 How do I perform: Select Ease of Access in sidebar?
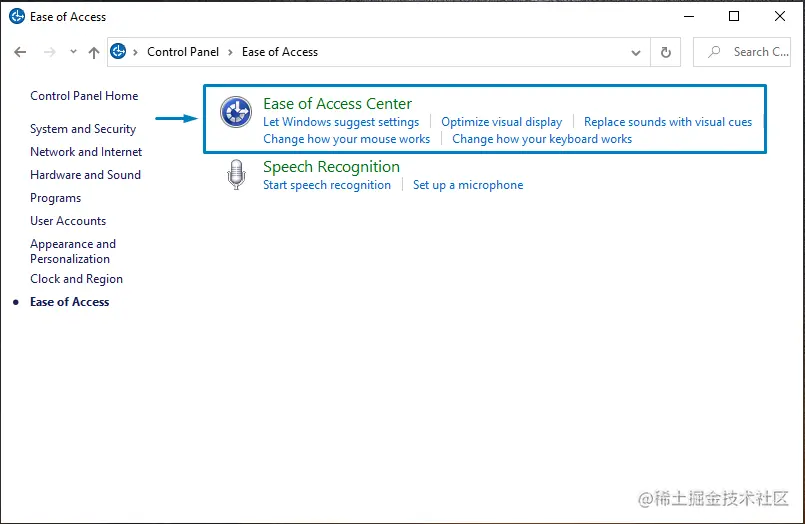point(70,302)
